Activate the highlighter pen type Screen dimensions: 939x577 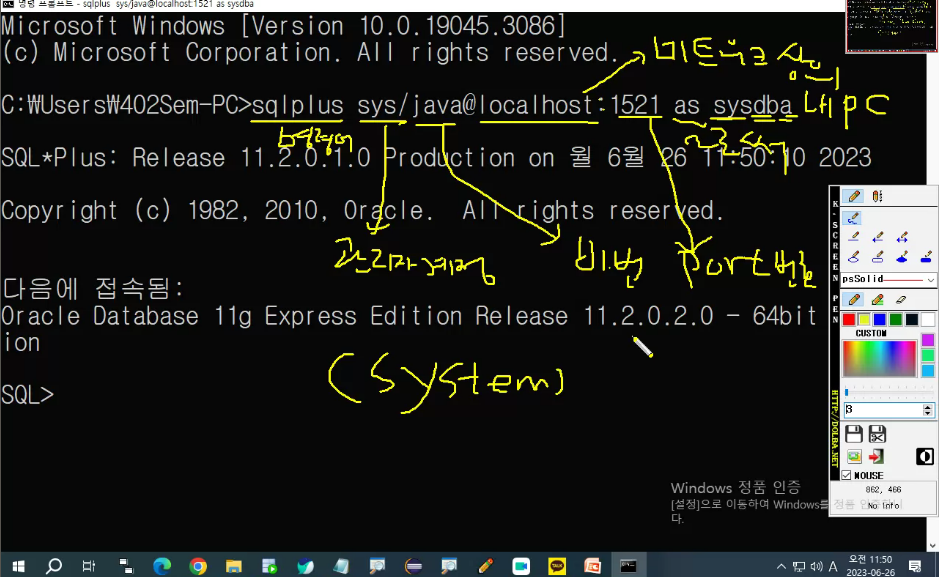[877, 299]
